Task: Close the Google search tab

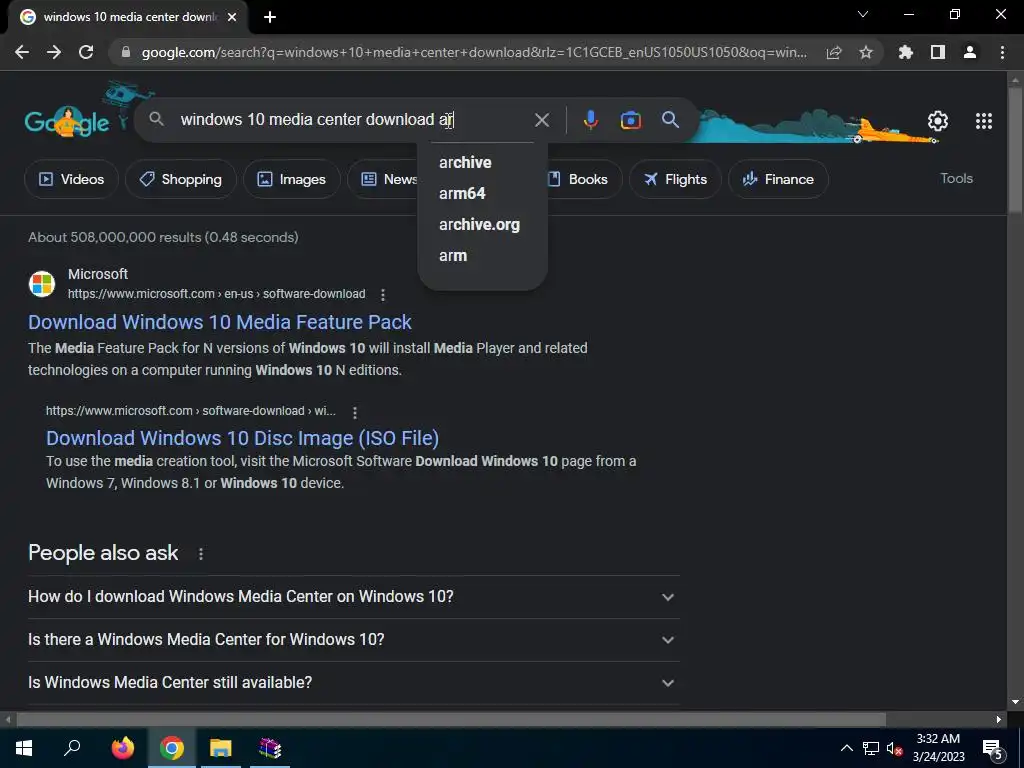Action: coord(232,17)
